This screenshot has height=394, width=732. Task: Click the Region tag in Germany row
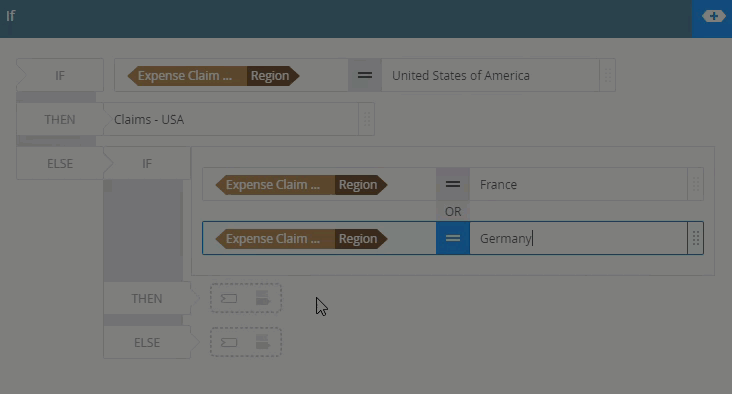click(x=360, y=239)
